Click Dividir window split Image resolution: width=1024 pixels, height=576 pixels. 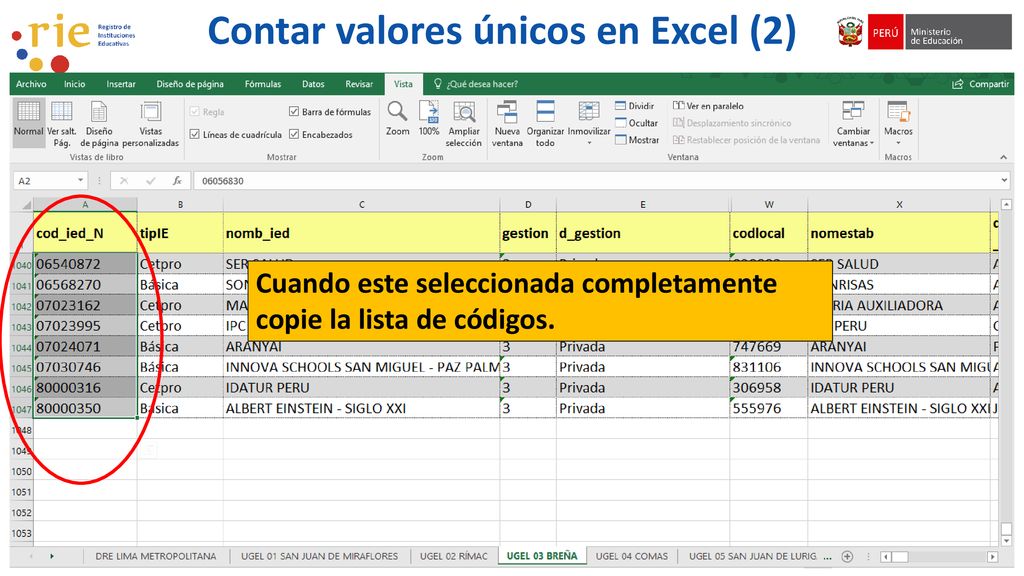pyautogui.click(x=635, y=106)
